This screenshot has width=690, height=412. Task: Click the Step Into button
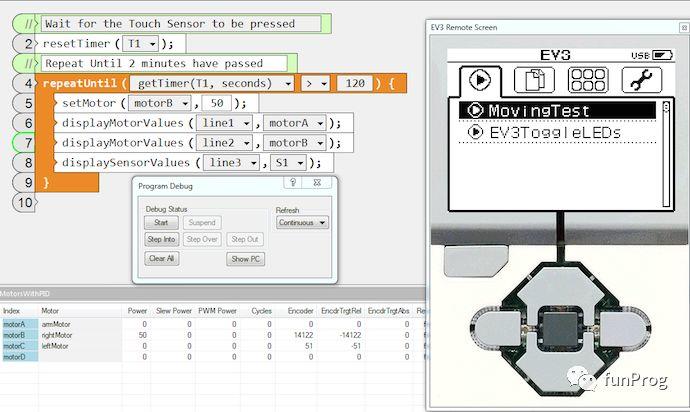161,239
